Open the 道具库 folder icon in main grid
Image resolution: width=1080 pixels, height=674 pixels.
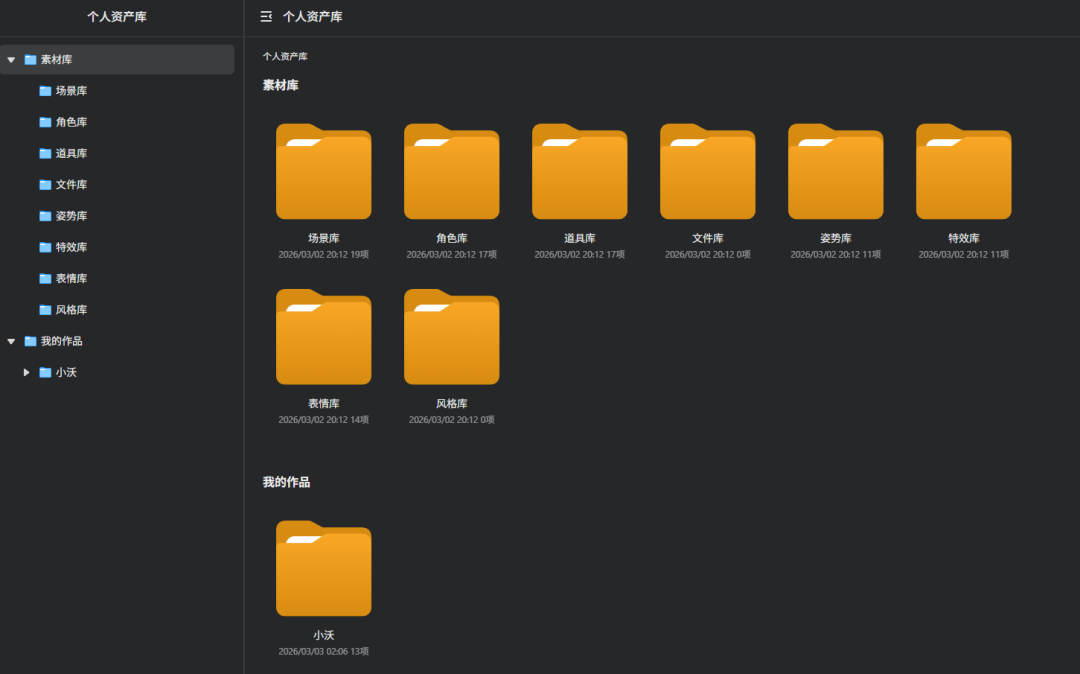(x=580, y=171)
